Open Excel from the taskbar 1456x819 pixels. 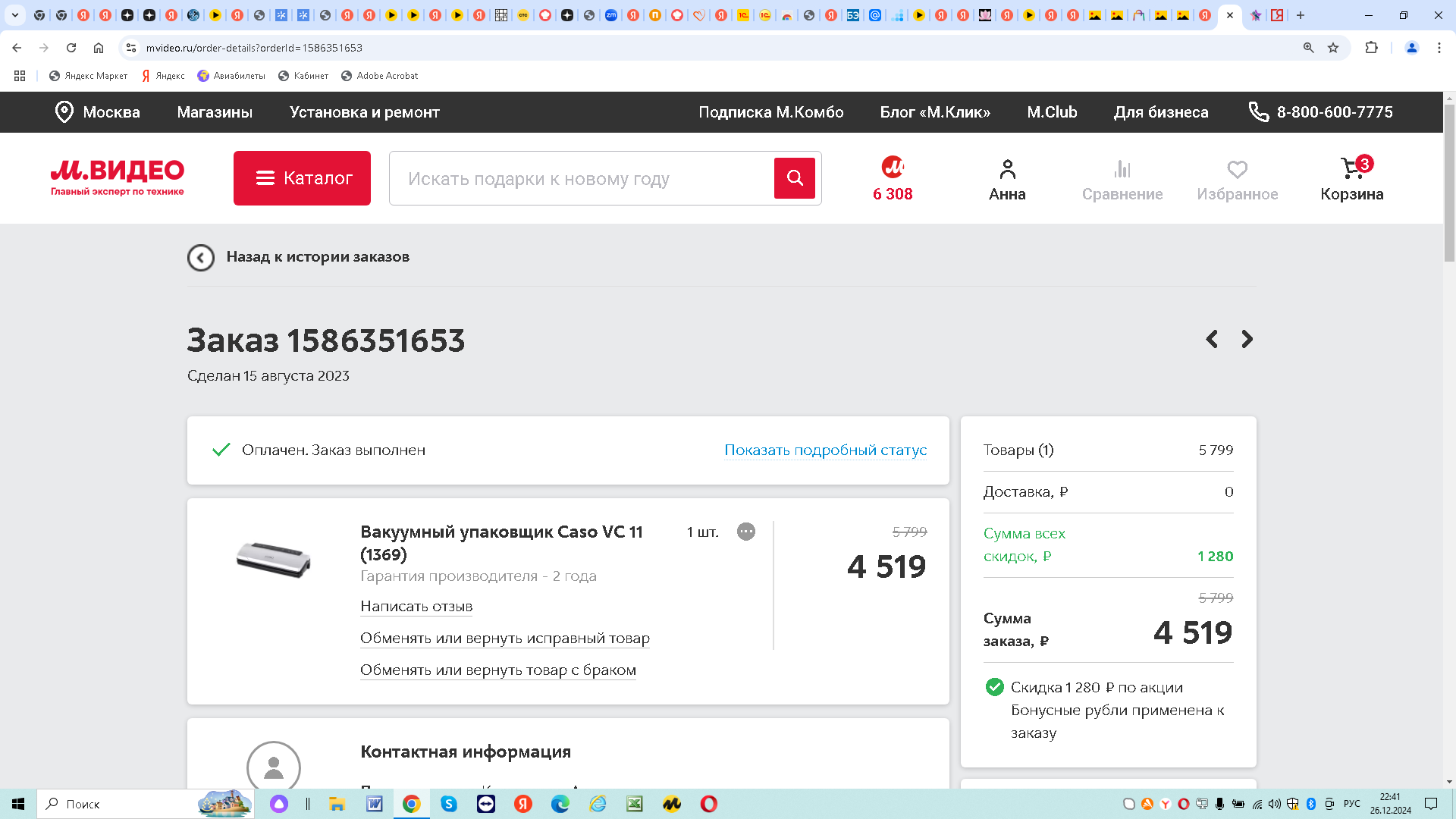(x=635, y=804)
